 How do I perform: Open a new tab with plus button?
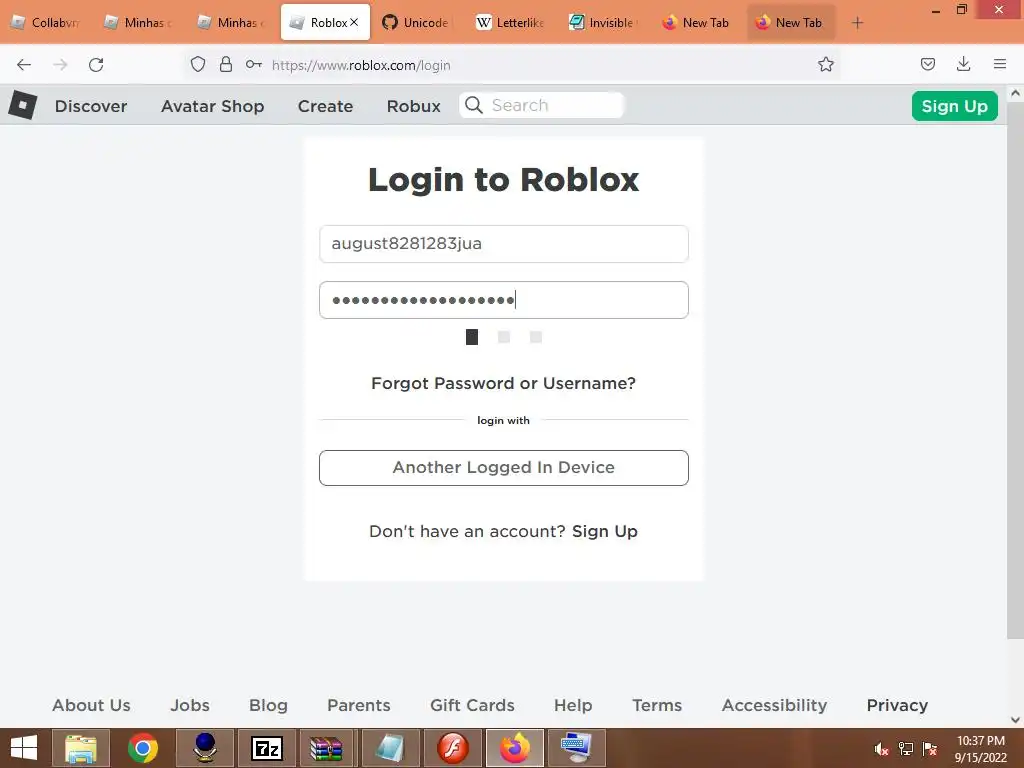click(x=857, y=23)
